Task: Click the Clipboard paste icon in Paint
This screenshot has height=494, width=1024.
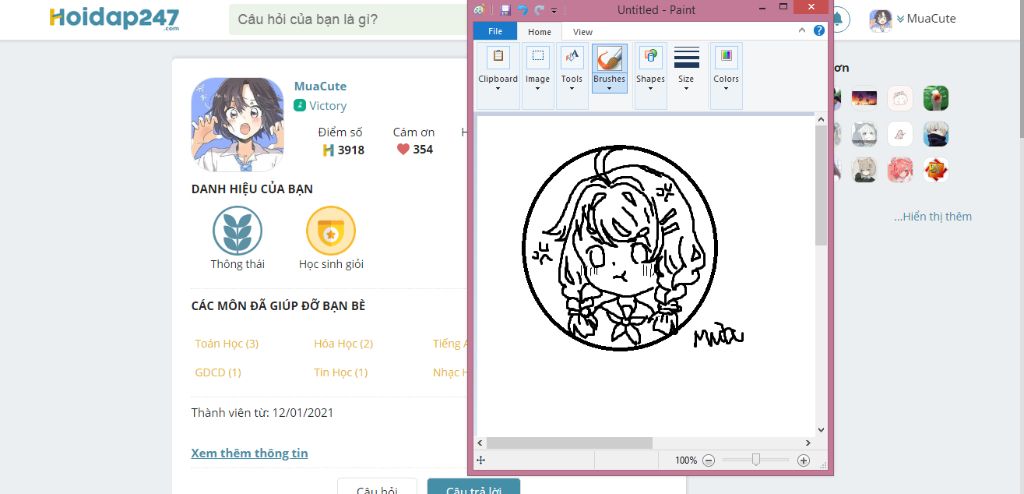Action: (498, 57)
